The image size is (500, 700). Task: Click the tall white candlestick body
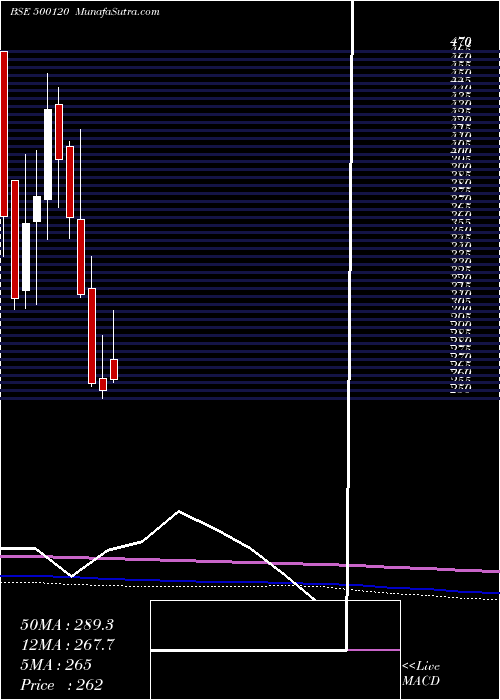click(x=48, y=154)
